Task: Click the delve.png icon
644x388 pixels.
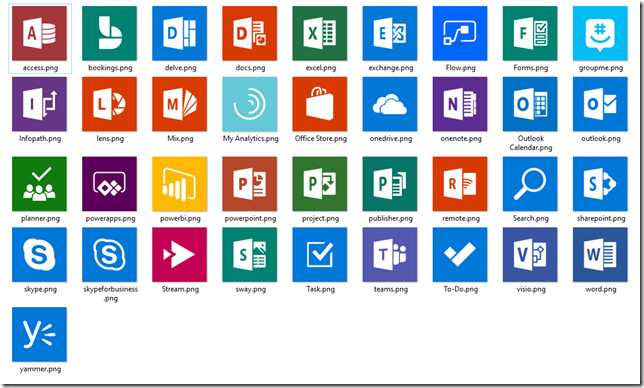Action: coord(179,33)
